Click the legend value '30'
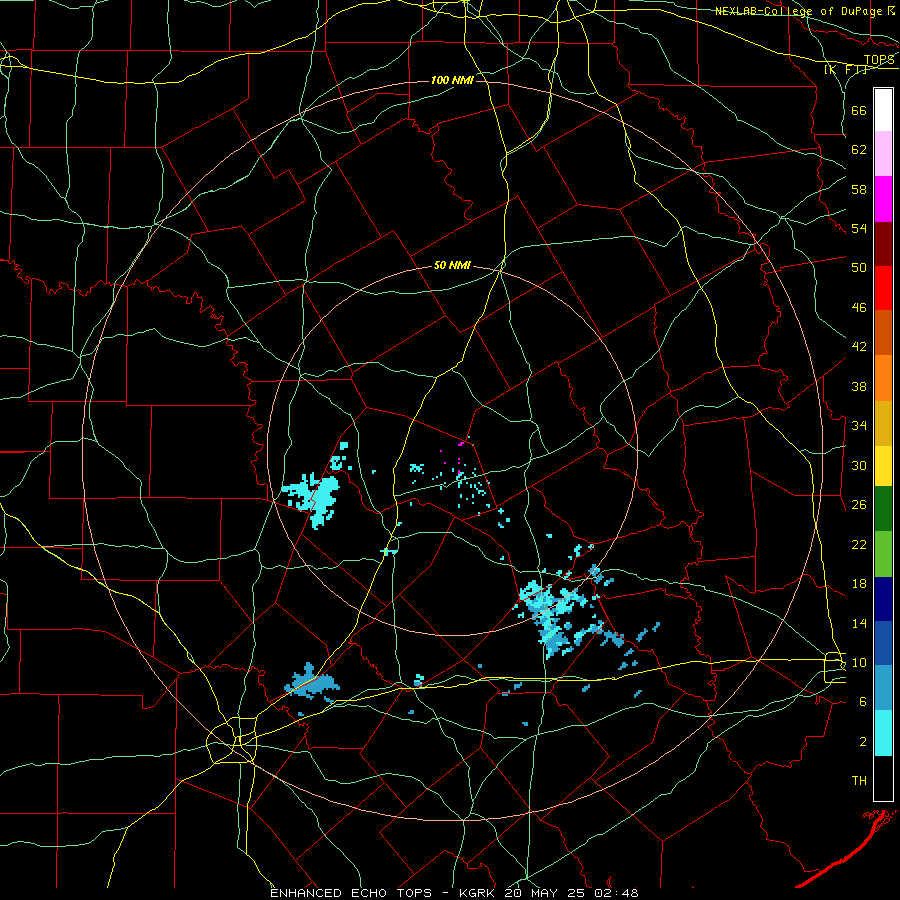900x900 pixels. (859, 465)
